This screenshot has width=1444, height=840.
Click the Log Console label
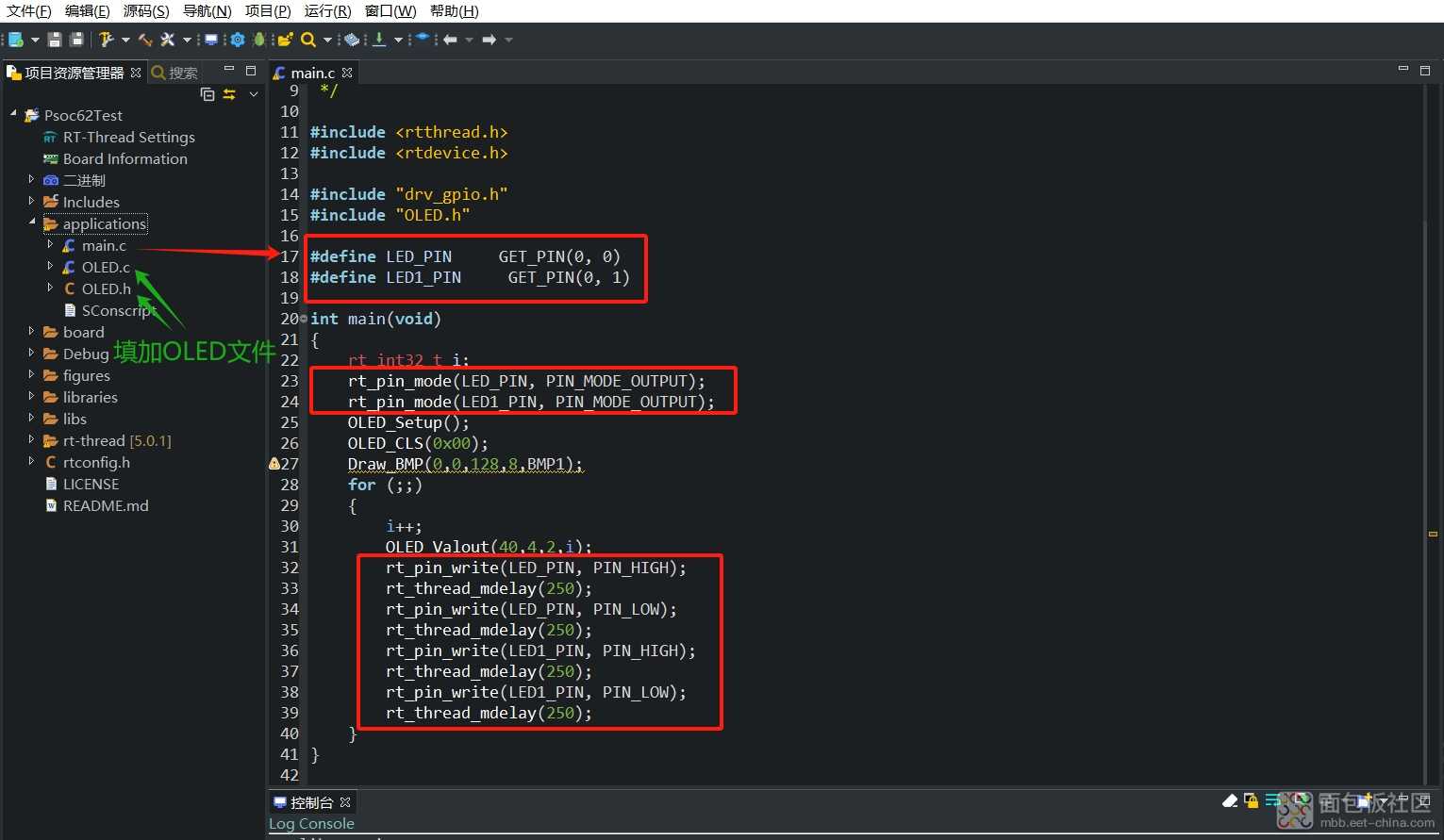click(311, 823)
